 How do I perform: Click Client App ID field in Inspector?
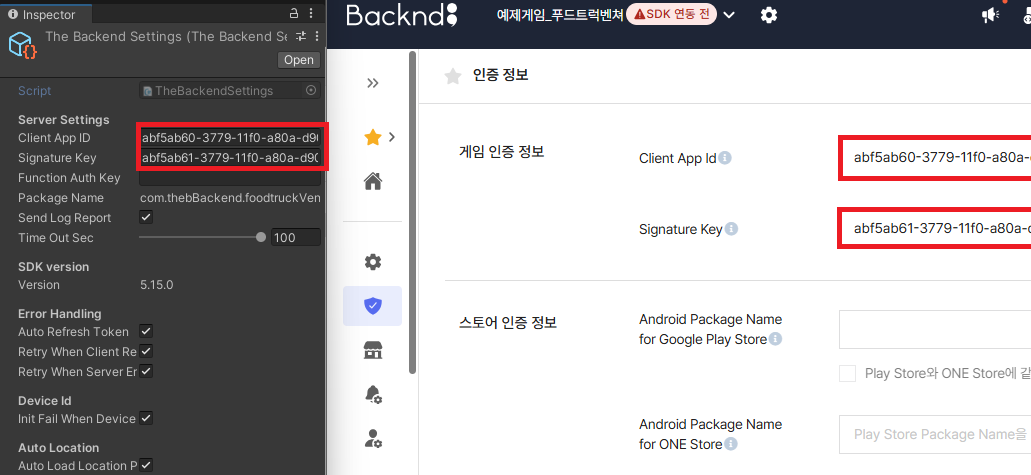tap(230, 138)
